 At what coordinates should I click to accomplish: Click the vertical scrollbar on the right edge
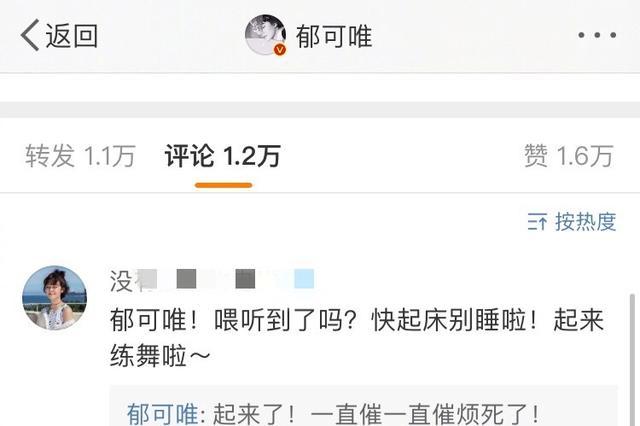[633, 360]
